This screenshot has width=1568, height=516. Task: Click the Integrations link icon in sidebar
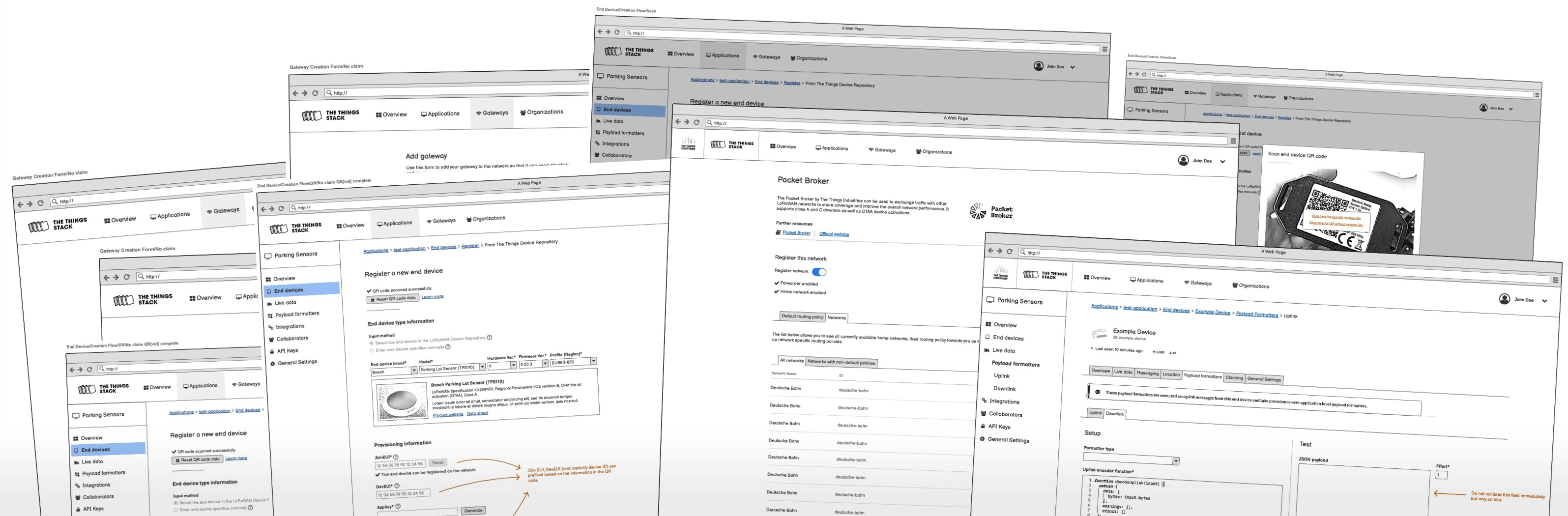[x=1003, y=401]
